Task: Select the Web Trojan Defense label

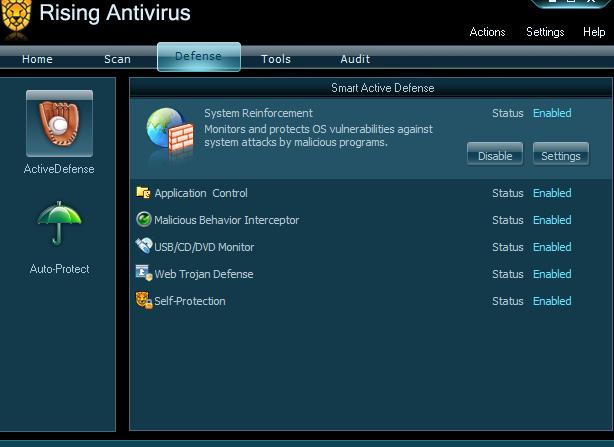Action: point(204,274)
